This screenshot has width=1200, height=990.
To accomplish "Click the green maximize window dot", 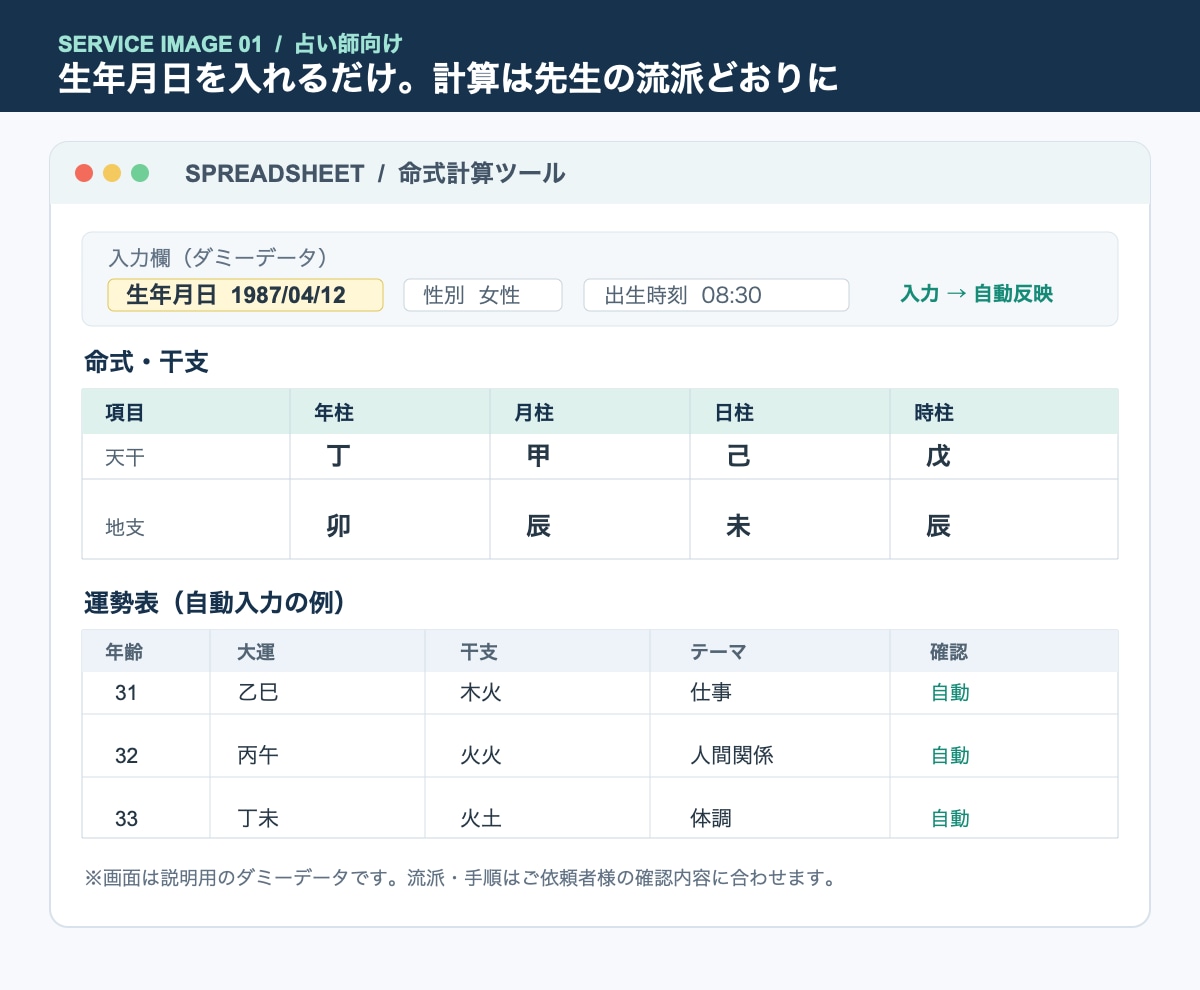I will tap(140, 173).
